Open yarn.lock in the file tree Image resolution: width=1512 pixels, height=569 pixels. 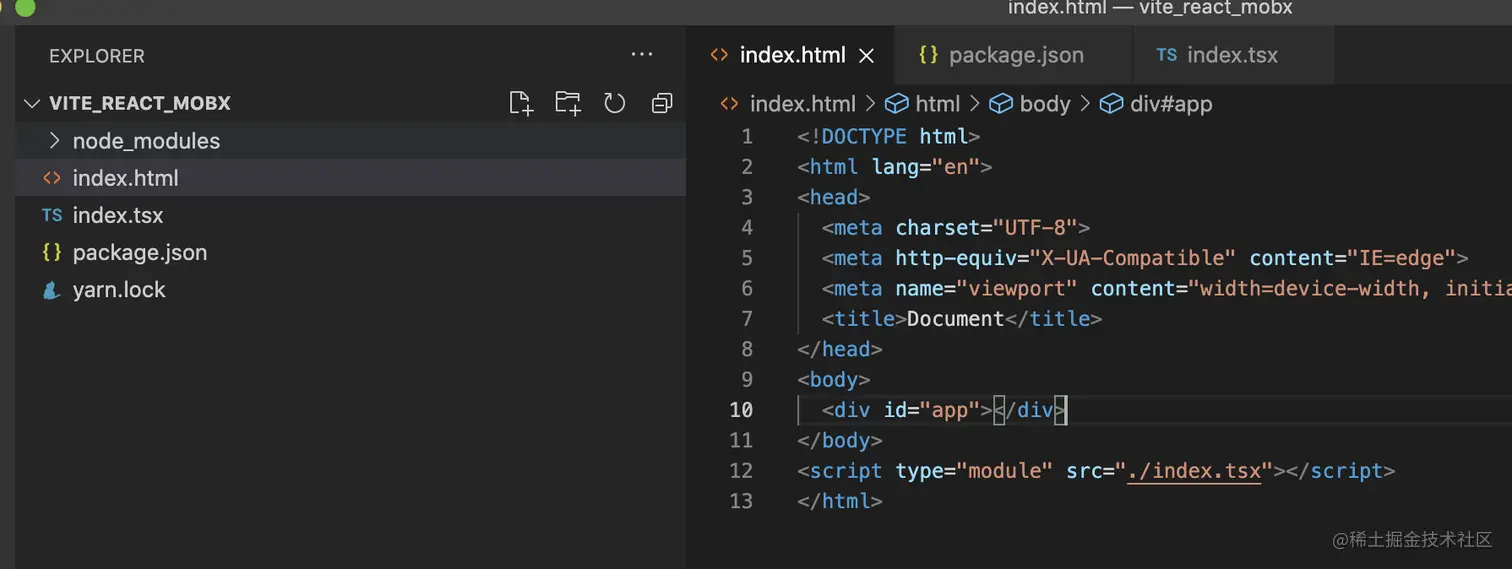point(350,290)
